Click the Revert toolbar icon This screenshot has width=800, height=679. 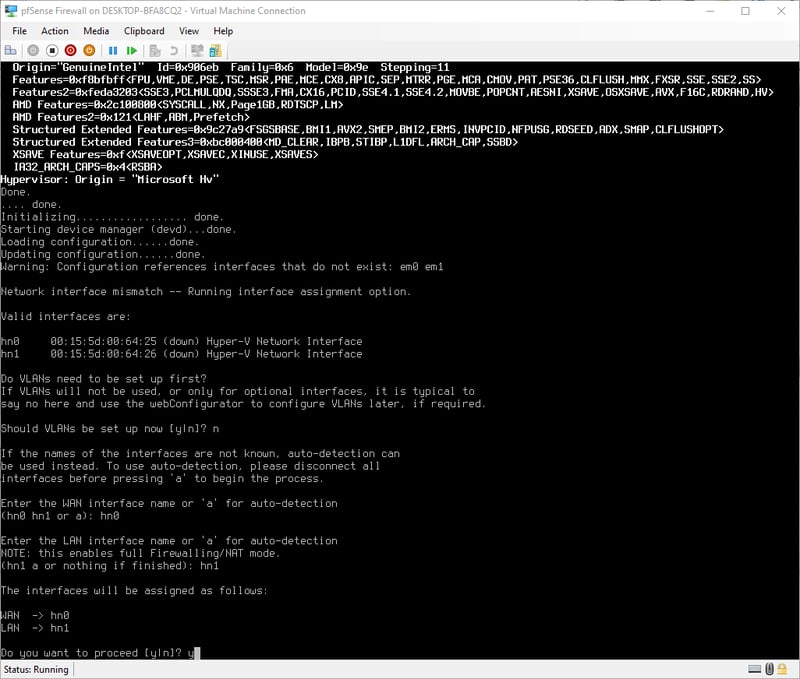(x=174, y=50)
